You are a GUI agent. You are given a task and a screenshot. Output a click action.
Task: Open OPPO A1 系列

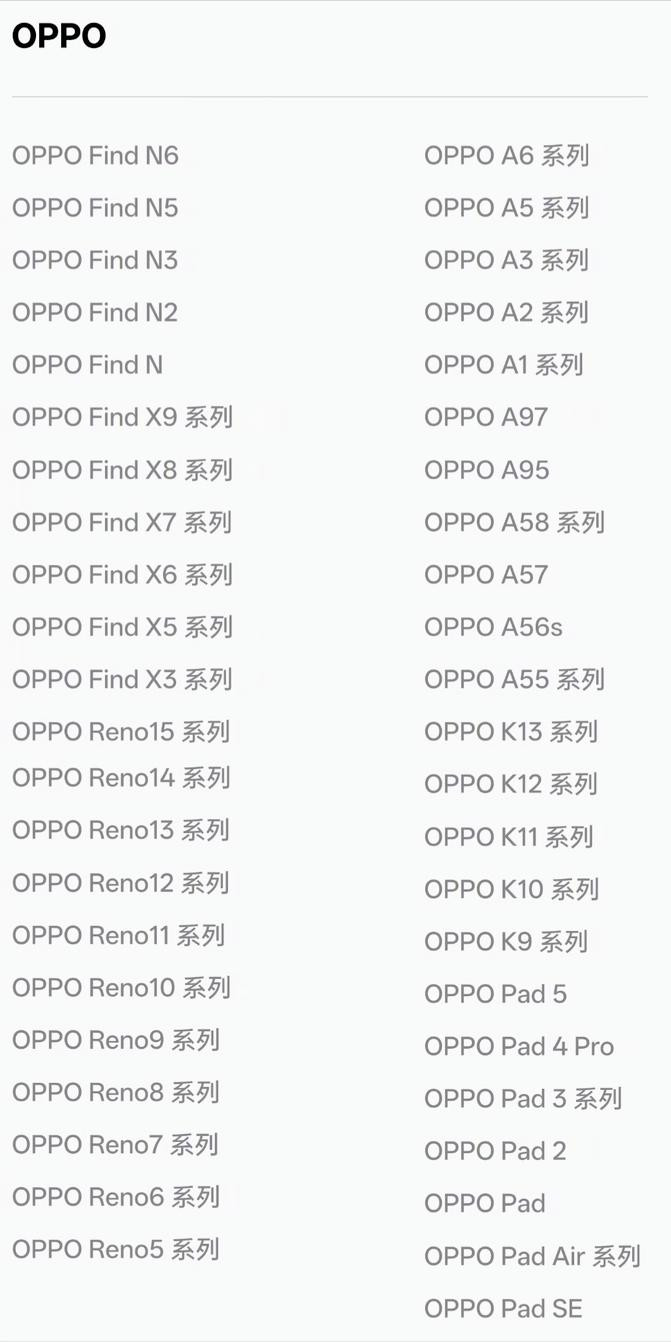tap(503, 366)
